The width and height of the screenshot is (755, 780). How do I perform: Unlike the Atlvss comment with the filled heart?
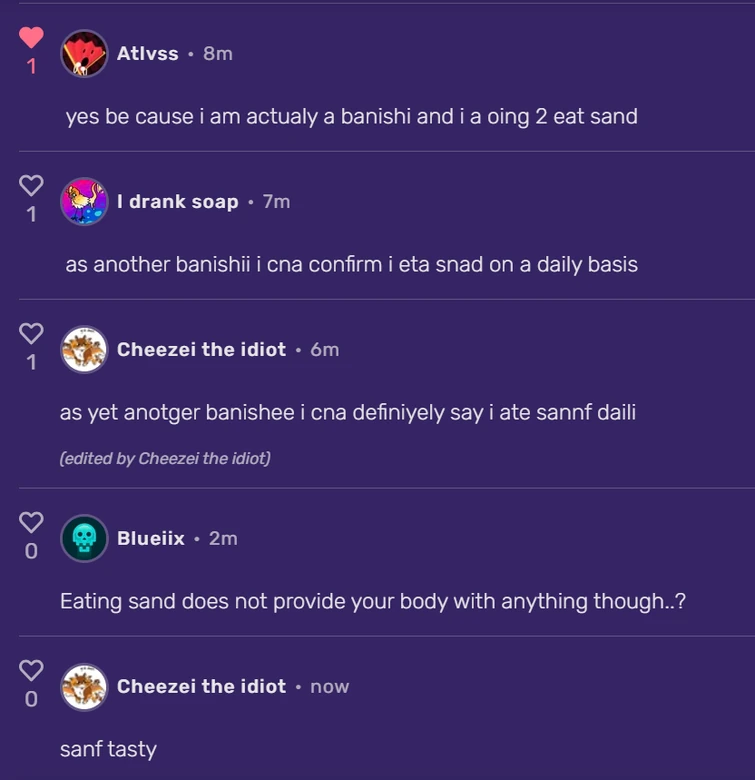(31, 38)
